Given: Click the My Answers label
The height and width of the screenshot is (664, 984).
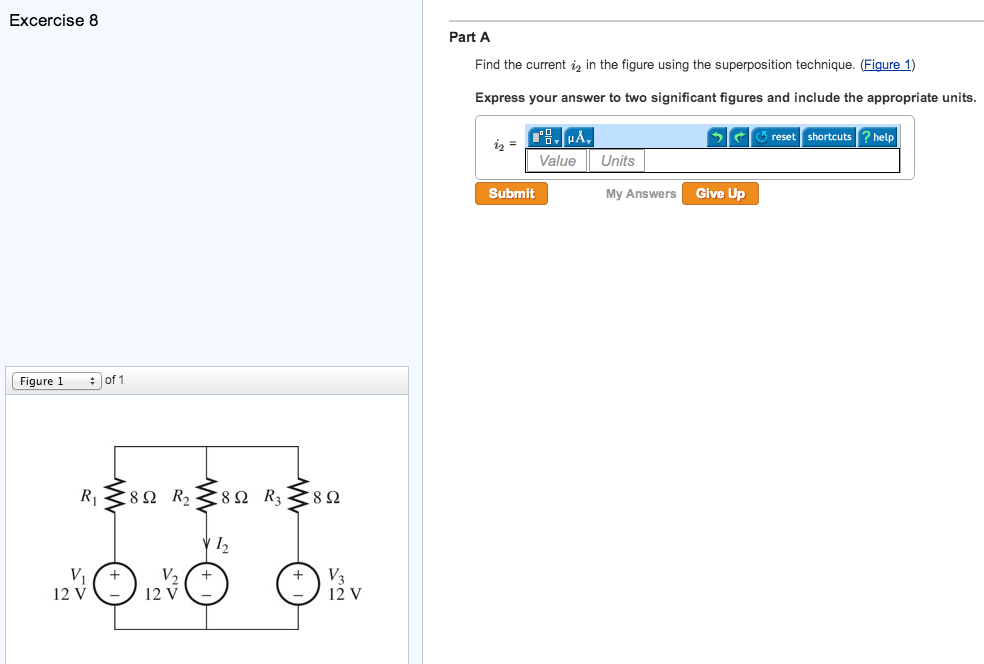Looking at the screenshot, I should (x=642, y=193).
